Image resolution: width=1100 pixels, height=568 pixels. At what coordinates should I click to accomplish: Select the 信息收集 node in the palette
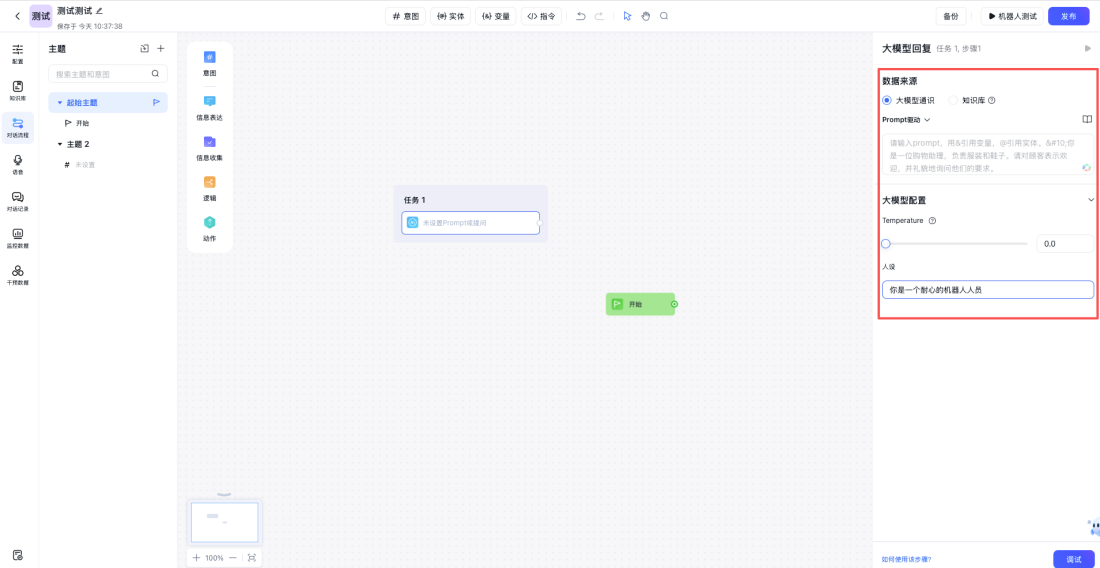(210, 147)
